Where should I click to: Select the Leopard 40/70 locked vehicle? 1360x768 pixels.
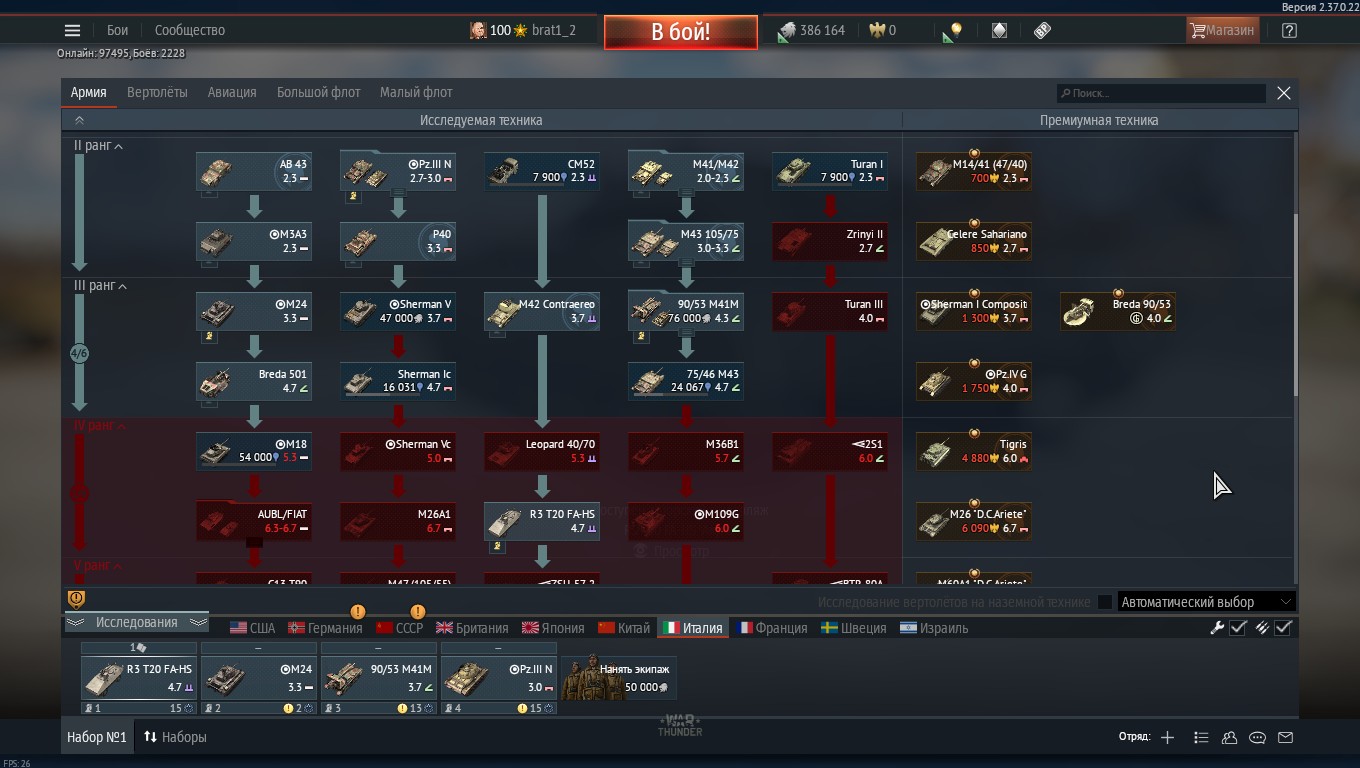point(542,451)
